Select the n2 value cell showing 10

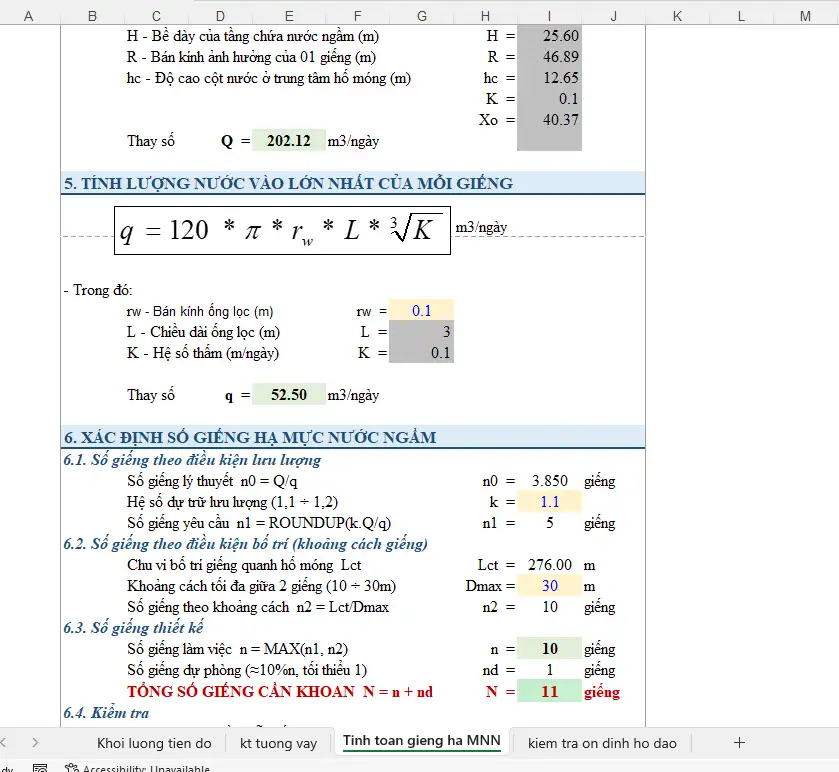coord(550,607)
